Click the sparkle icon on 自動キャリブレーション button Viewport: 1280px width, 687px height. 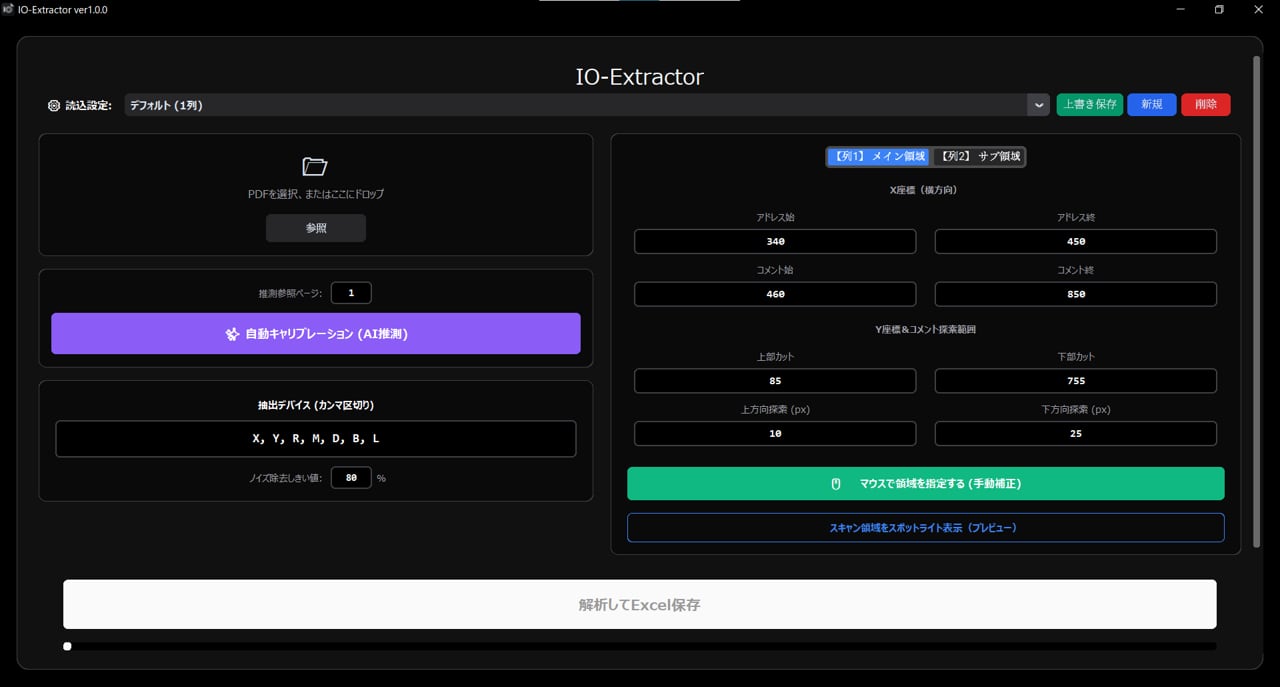pyautogui.click(x=231, y=334)
